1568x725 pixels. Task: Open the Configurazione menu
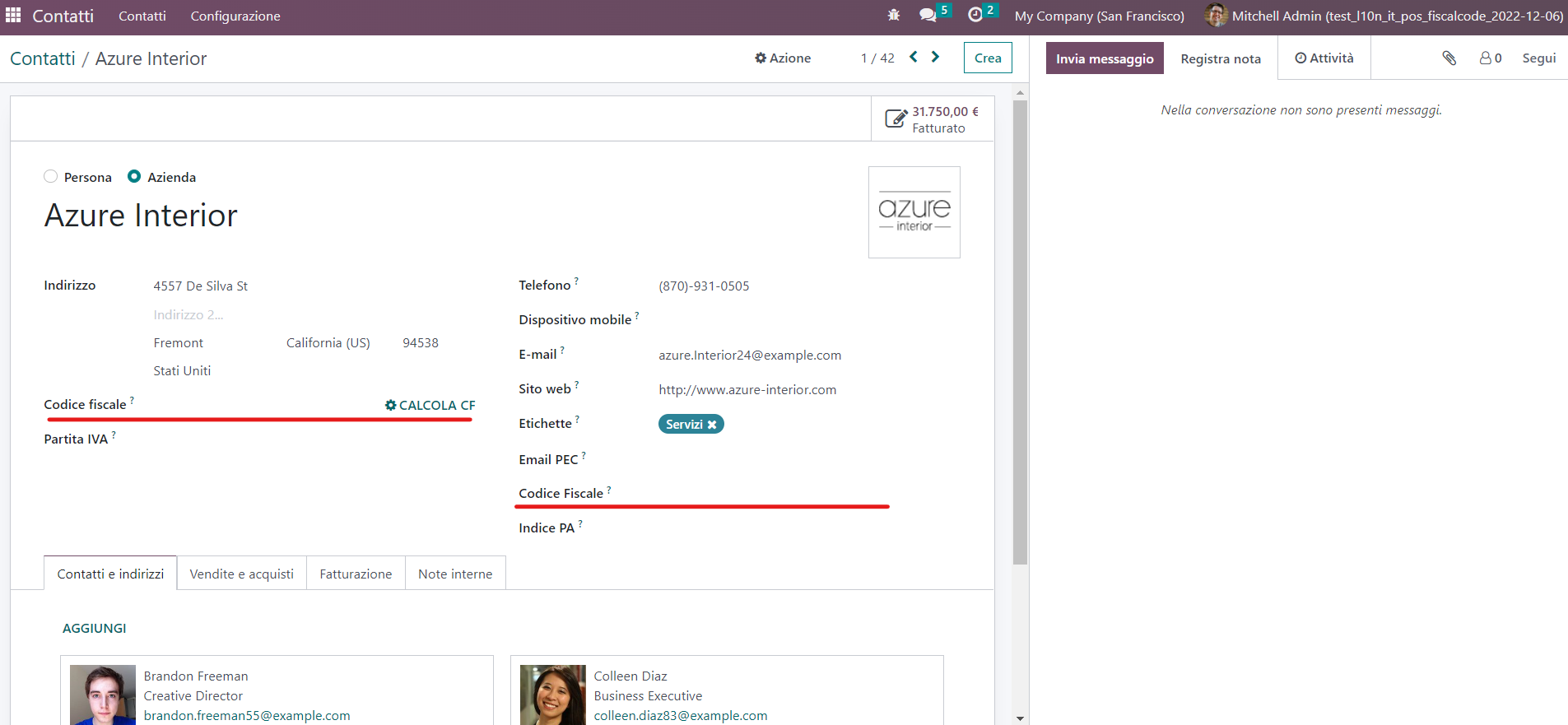point(235,16)
